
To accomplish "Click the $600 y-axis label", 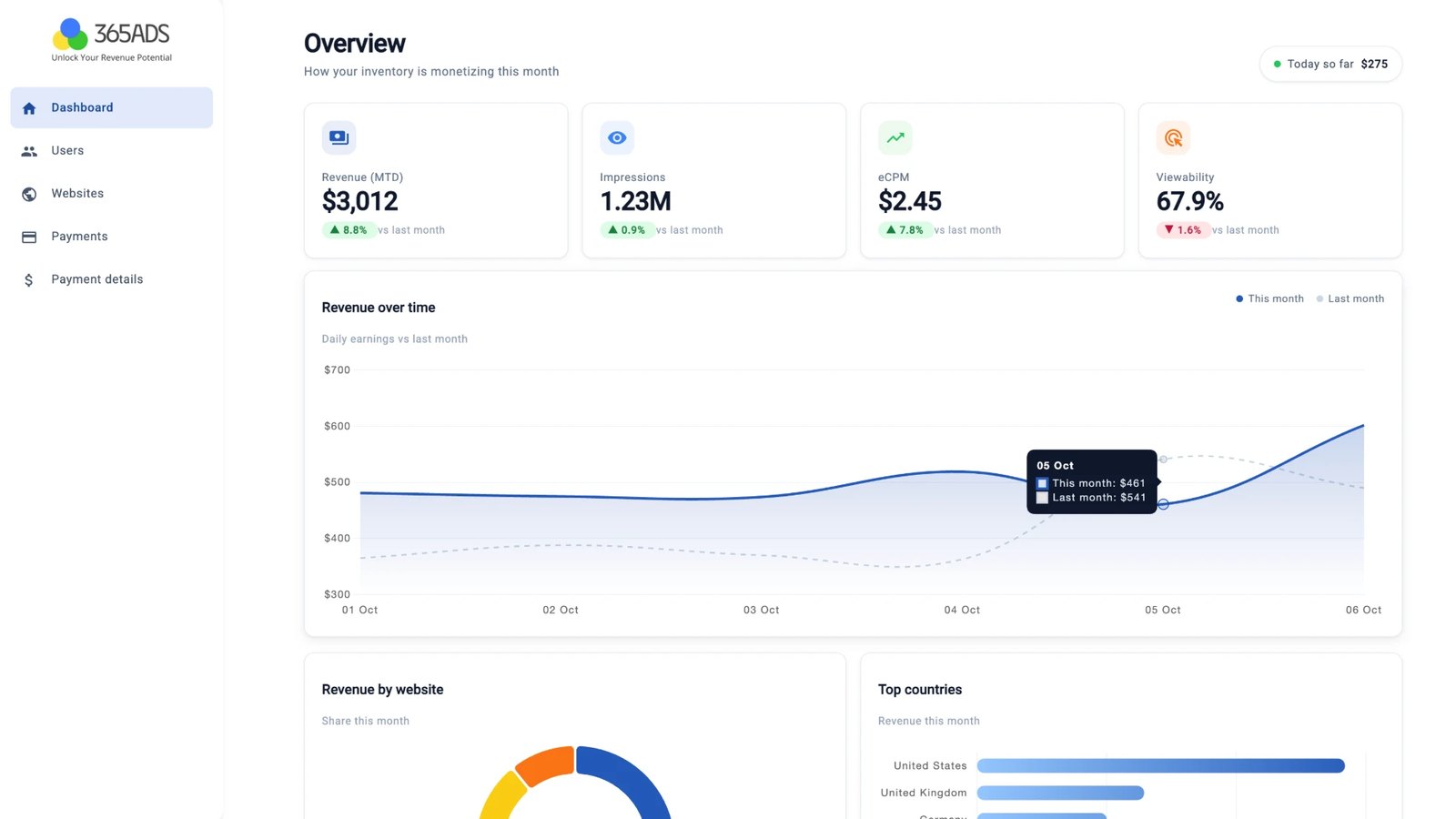I will tap(337, 426).
